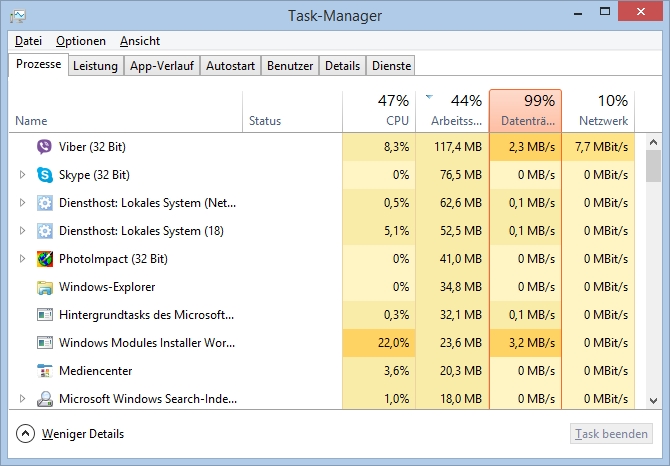Click the 3,2 MB/s disk value

pos(532,343)
